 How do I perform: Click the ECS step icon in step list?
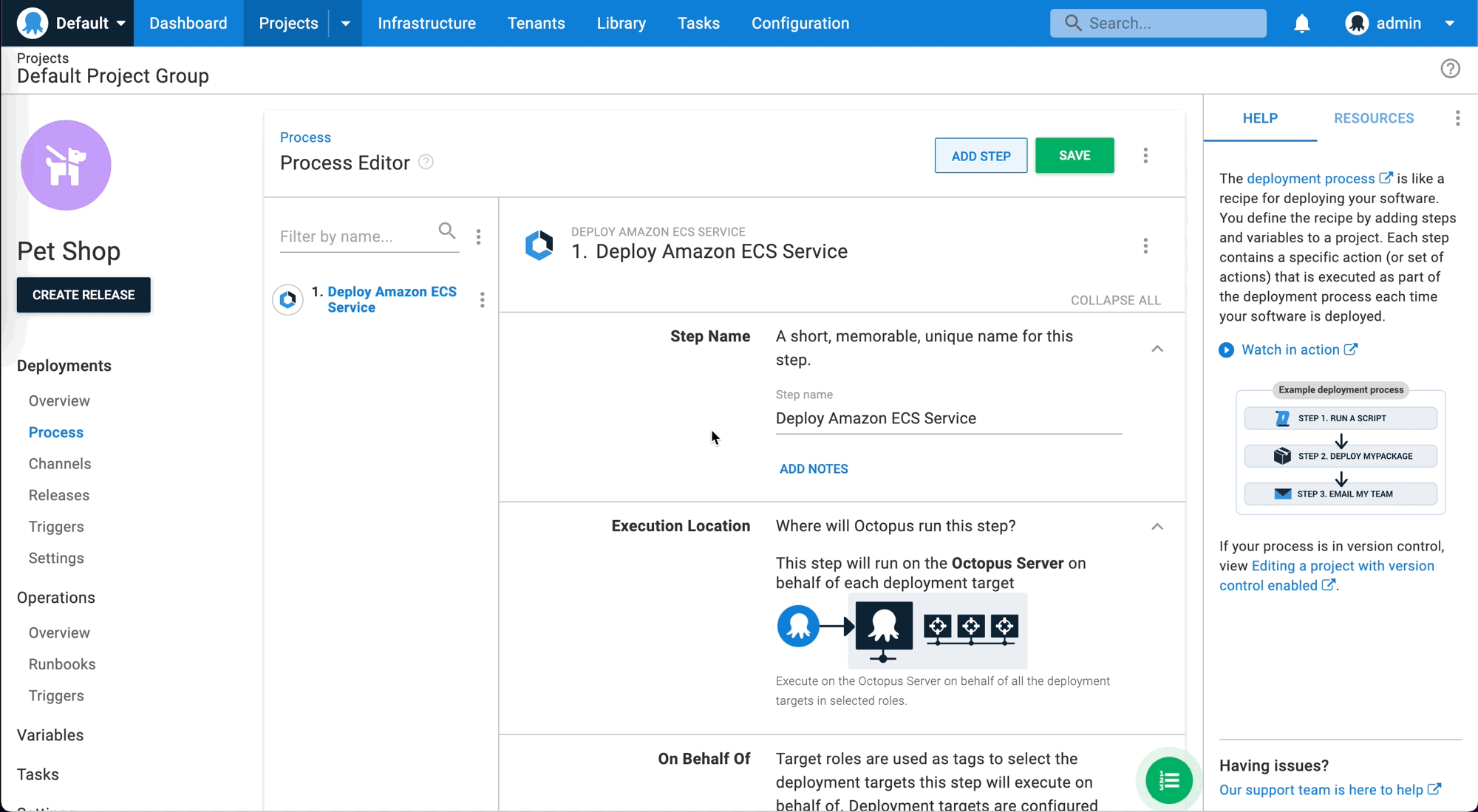(x=288, y=299)
